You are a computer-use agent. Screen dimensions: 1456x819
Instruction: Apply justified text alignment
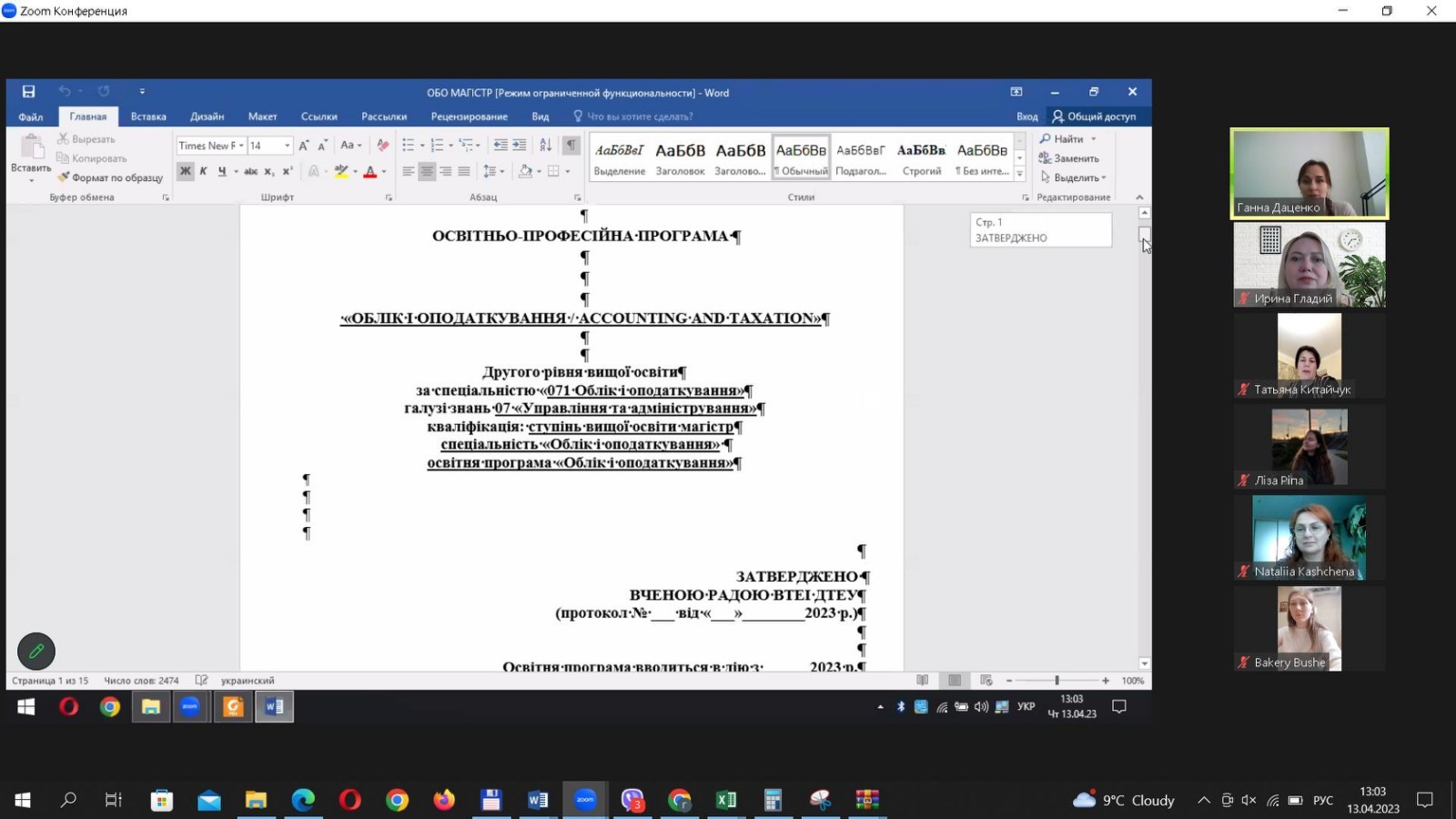pos(464,171)
